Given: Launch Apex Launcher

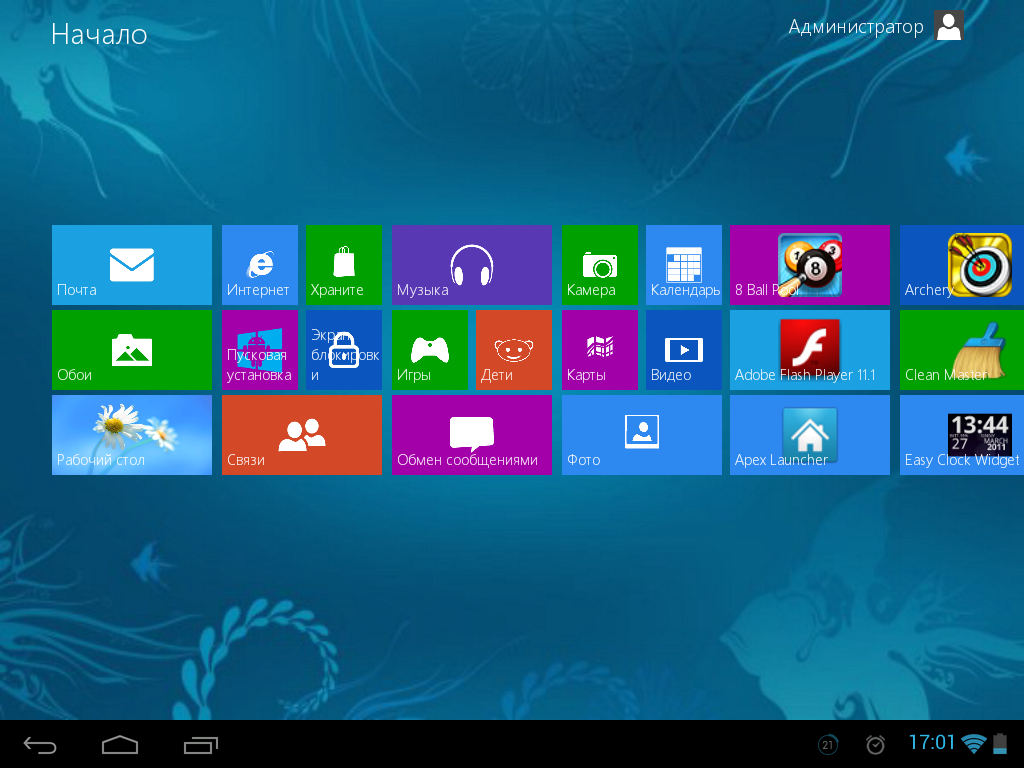Looking at the screenshot, I should [x=810, y=435].
